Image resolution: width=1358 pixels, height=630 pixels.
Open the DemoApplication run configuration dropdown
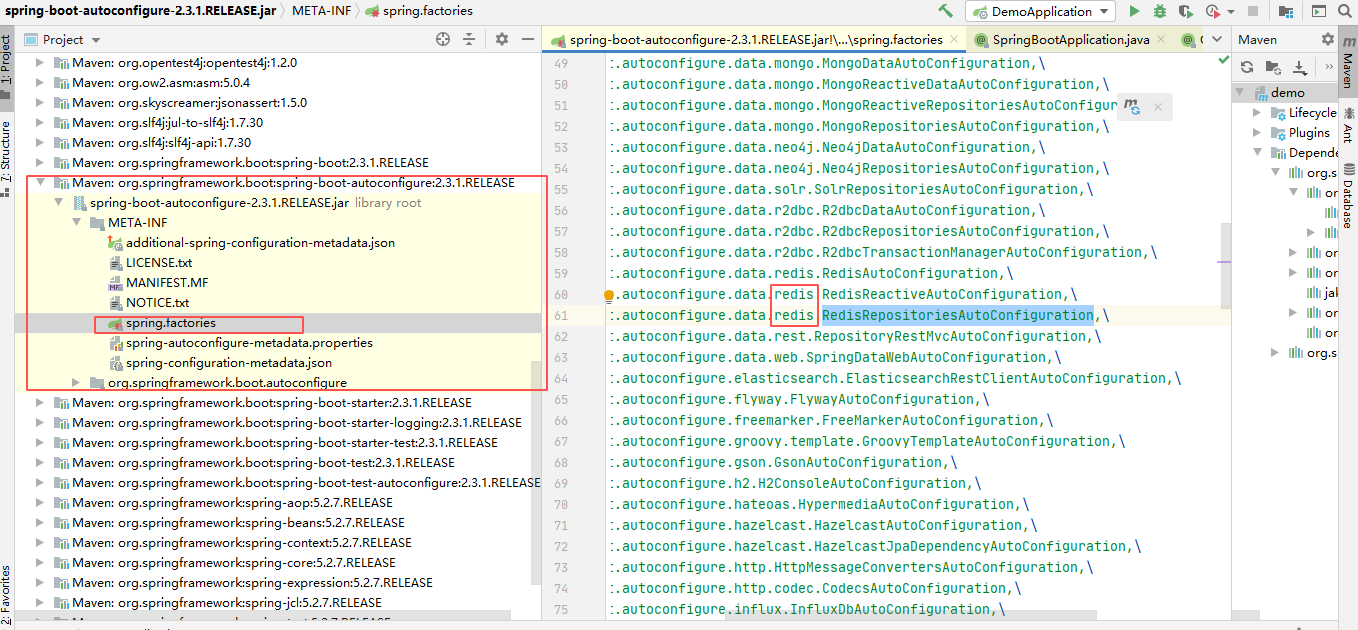(x=1040, y=11)
